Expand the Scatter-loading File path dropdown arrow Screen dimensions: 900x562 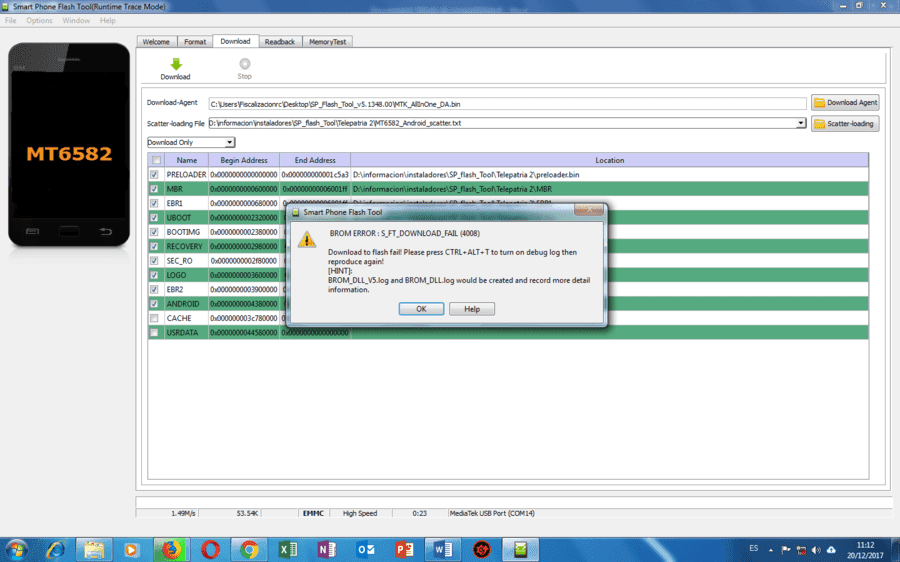pyautogui.click(x=801, y=123)
